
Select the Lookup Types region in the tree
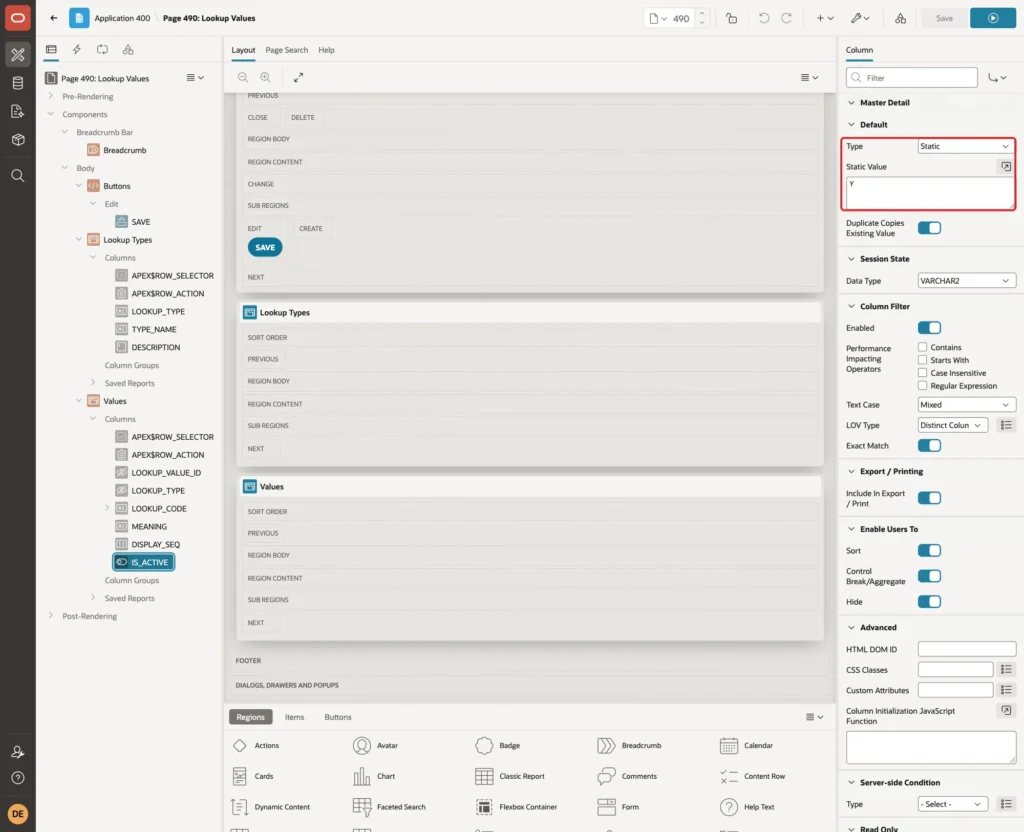click(120, 240)
